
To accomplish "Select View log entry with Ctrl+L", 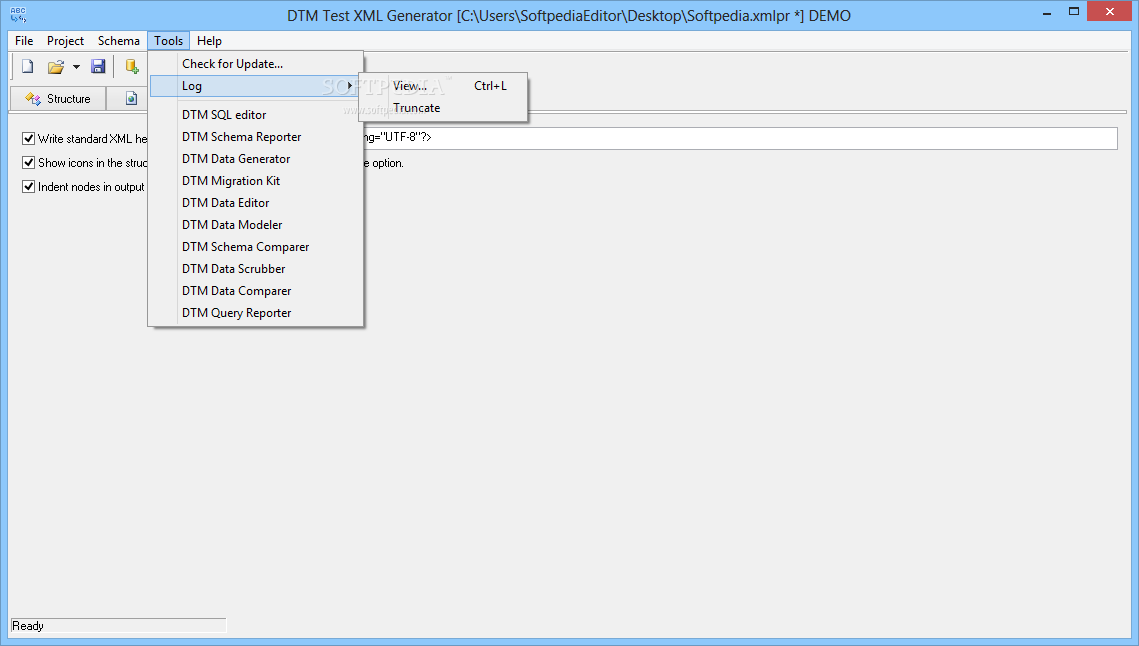I will pos(443,86).
